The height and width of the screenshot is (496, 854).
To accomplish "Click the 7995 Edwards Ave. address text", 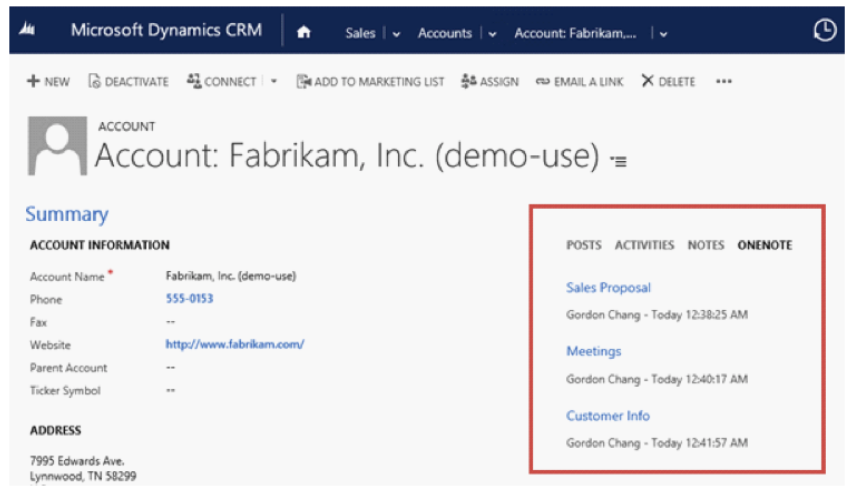I will point(77,461).
